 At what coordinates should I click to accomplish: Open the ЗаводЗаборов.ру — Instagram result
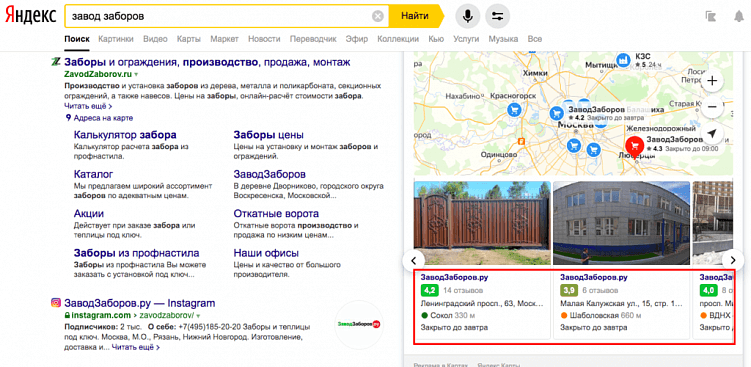click(140, 303)
